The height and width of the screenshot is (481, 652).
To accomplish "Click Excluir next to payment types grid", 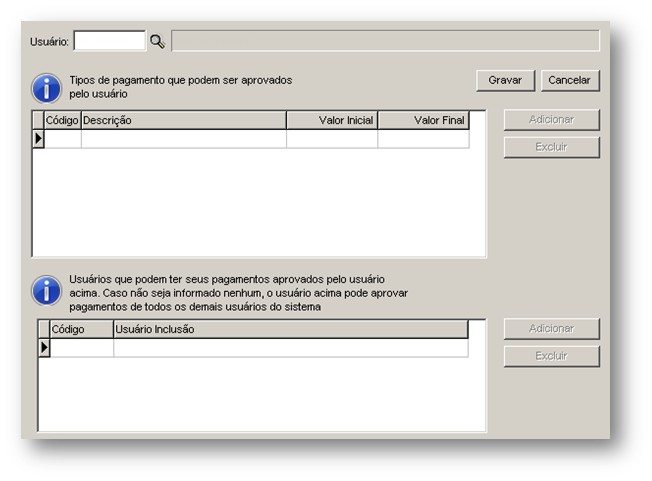I will 551,147.
